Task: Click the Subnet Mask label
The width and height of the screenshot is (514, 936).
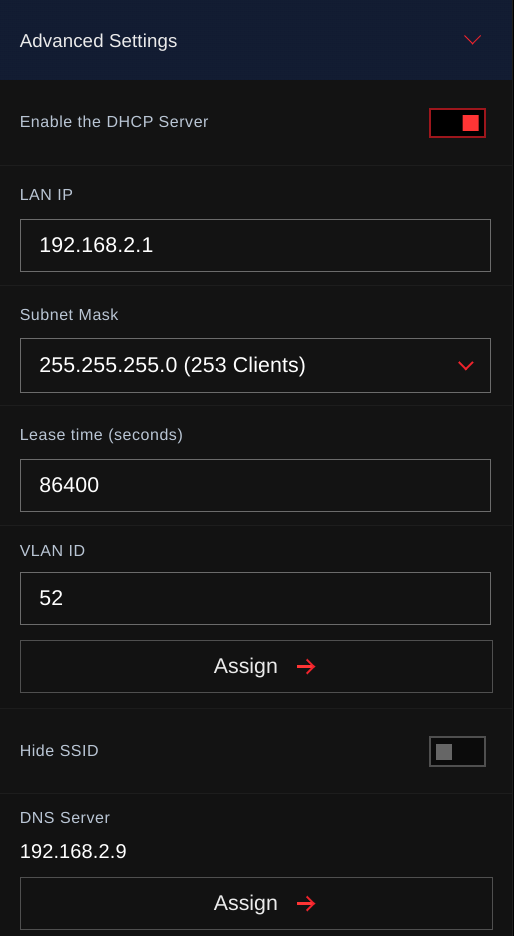Action: click(x=69, y=315)
